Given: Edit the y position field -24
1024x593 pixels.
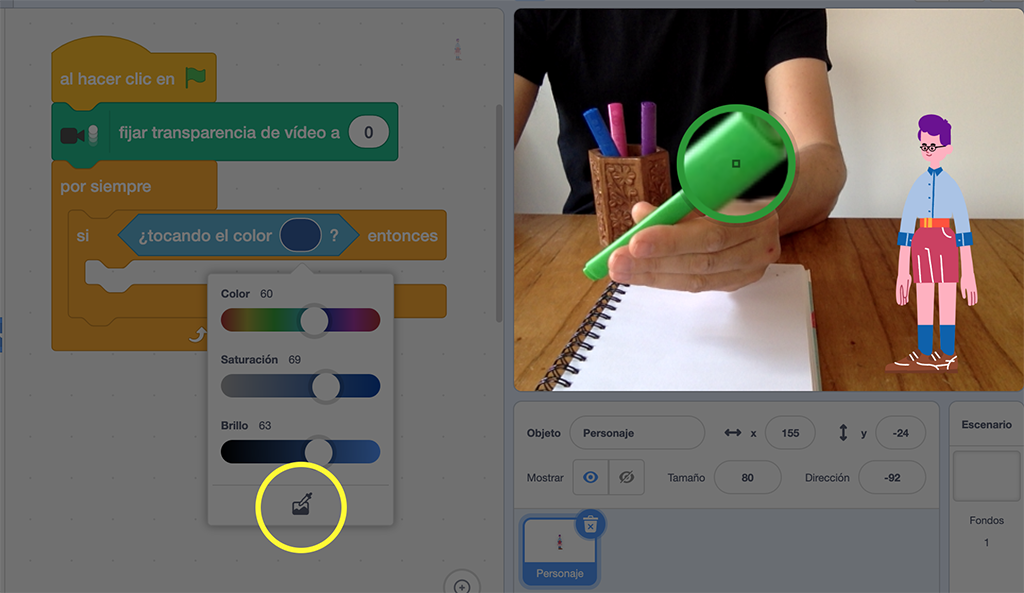Looking at the screenshot, I should [901, 433].
